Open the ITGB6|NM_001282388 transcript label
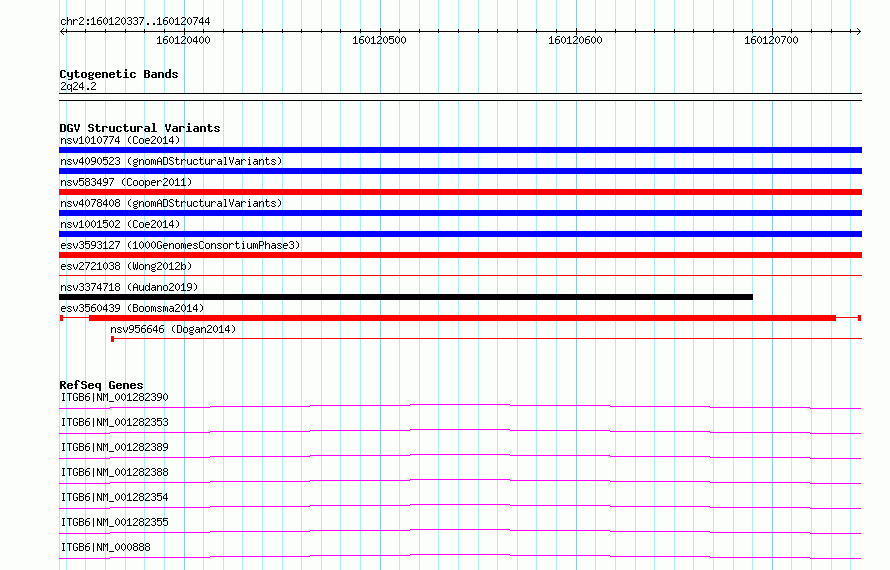Image resolution: width=890 pixels, height=570 pixels. click(x=115, y=472)
